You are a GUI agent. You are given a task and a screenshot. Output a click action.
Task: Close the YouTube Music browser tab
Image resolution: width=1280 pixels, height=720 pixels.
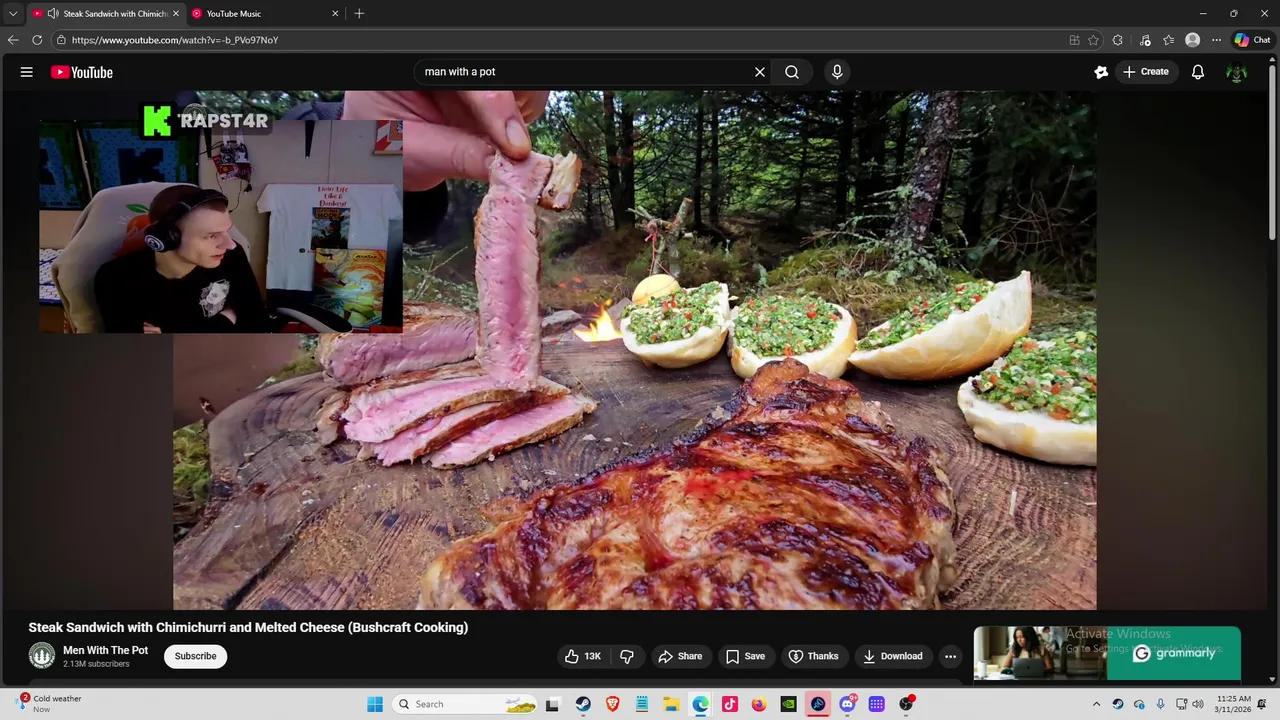(x=335, y=14)
